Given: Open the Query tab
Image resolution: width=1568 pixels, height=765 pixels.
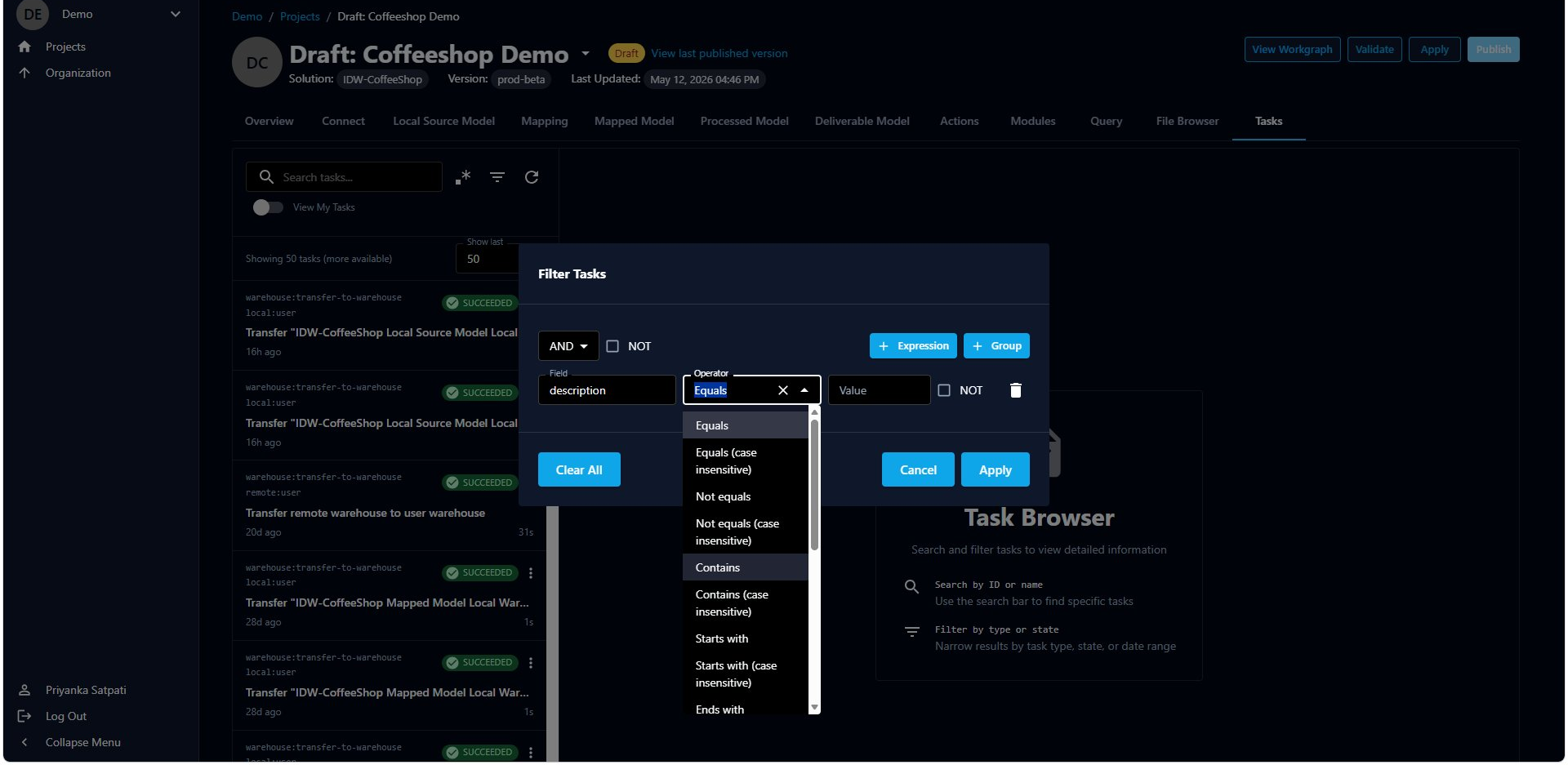Looking at the screenshot, I should pyautogui.click(x=1106, y=121).
